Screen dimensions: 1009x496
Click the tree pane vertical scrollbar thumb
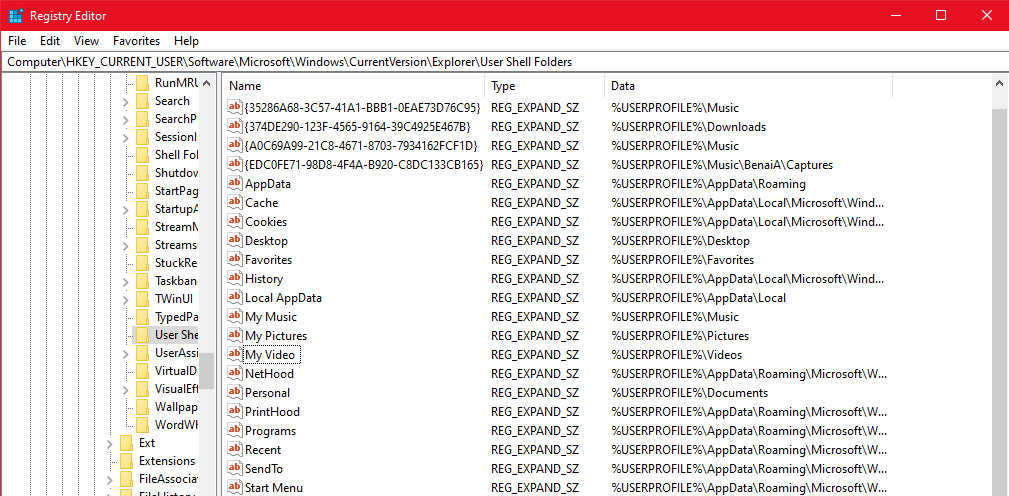207,371
